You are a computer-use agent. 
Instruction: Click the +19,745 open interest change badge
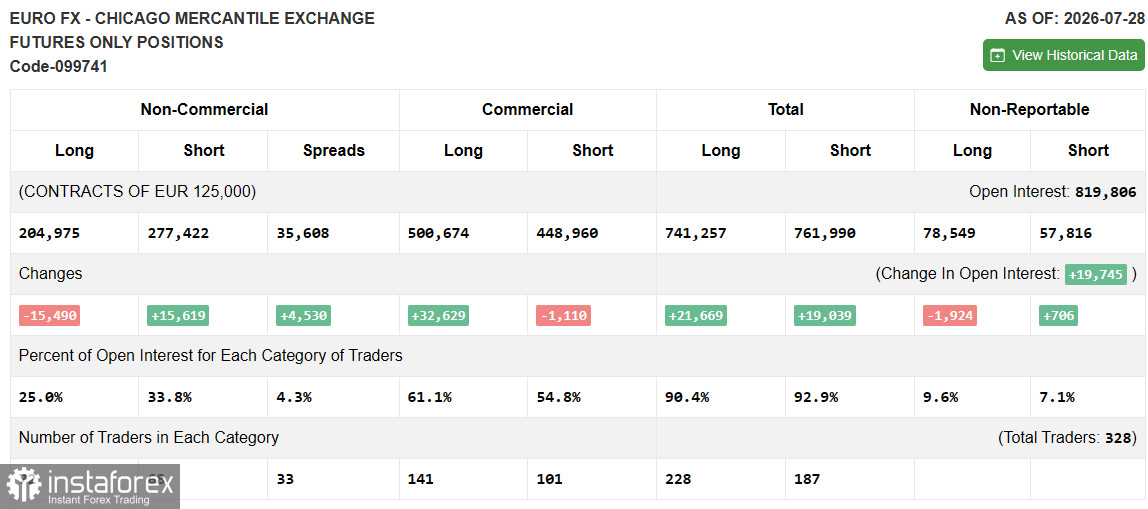tap(1095, 275)
